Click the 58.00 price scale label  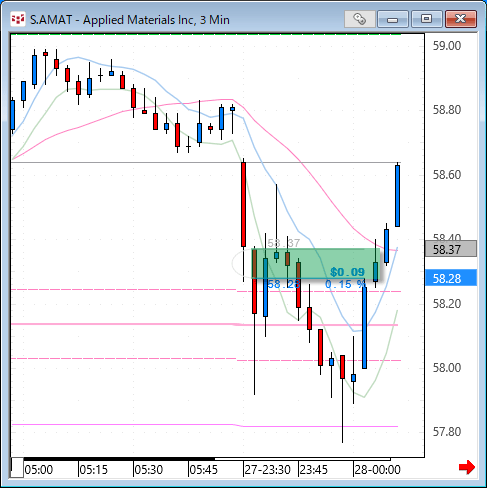(x=447, y=368)
